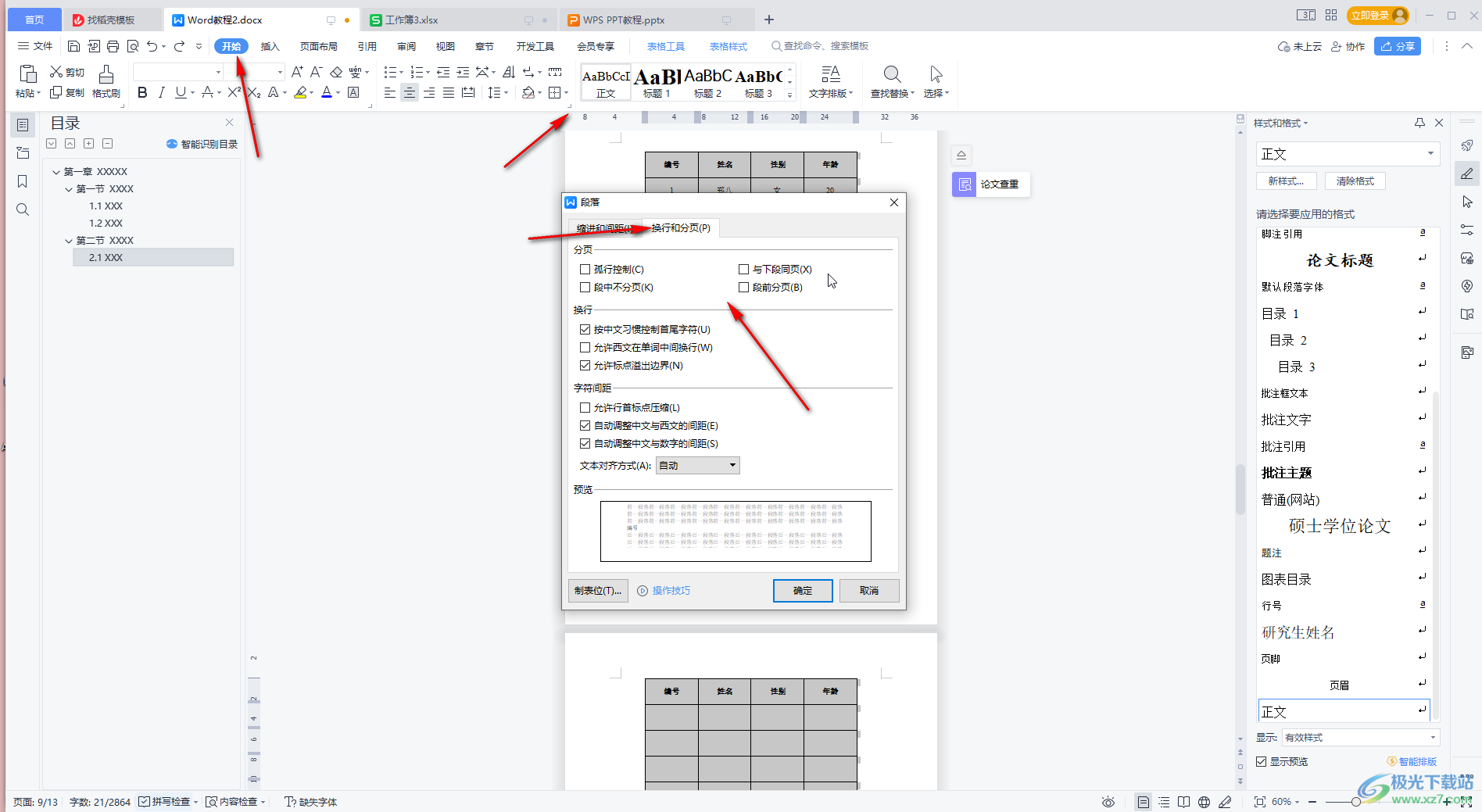Open bookmark panel in left sidebar
Viewport: 1482px width, 812px height.
(x=22, y=181)
